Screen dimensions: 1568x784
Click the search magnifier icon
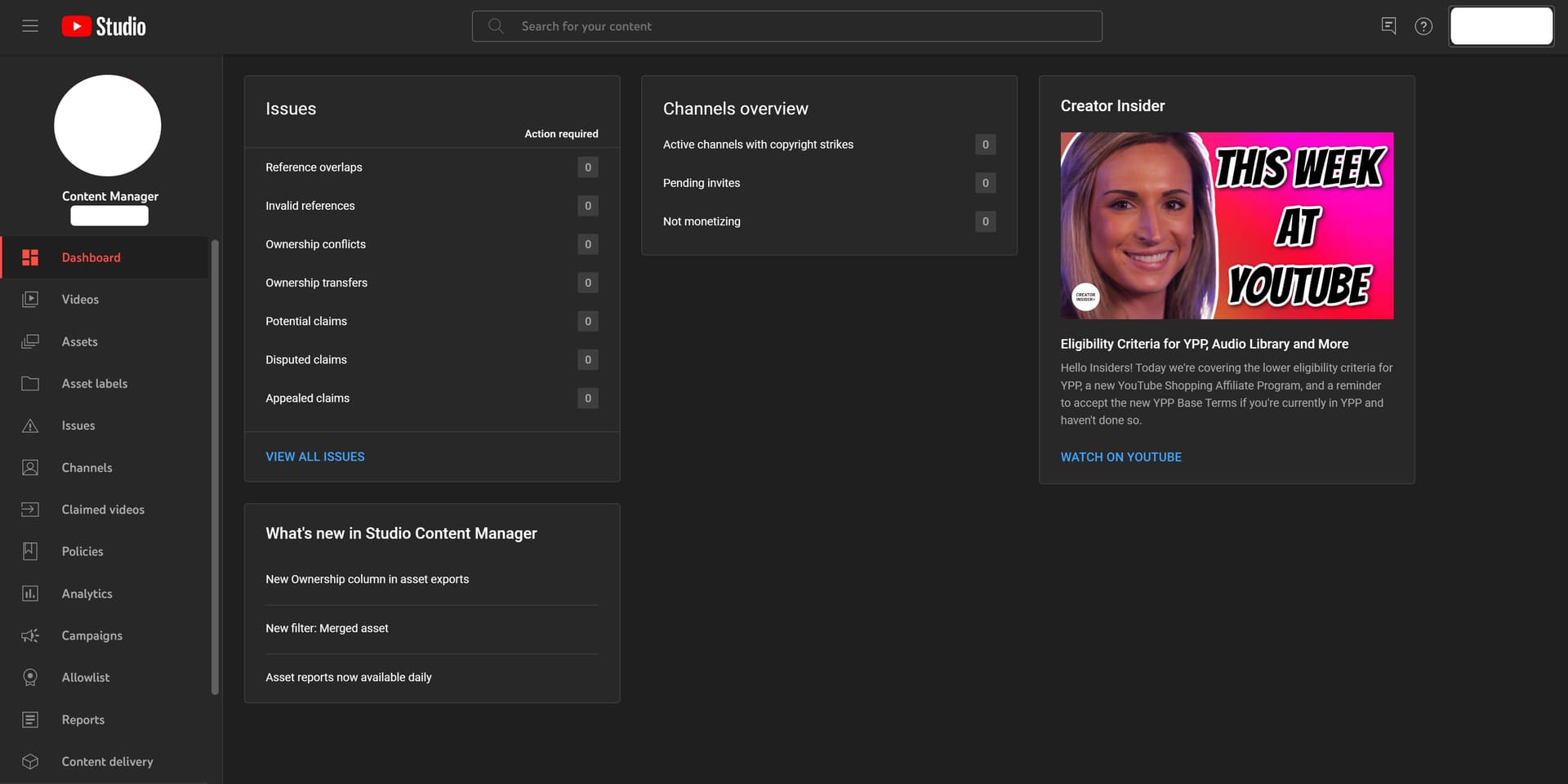coord(496,26)
